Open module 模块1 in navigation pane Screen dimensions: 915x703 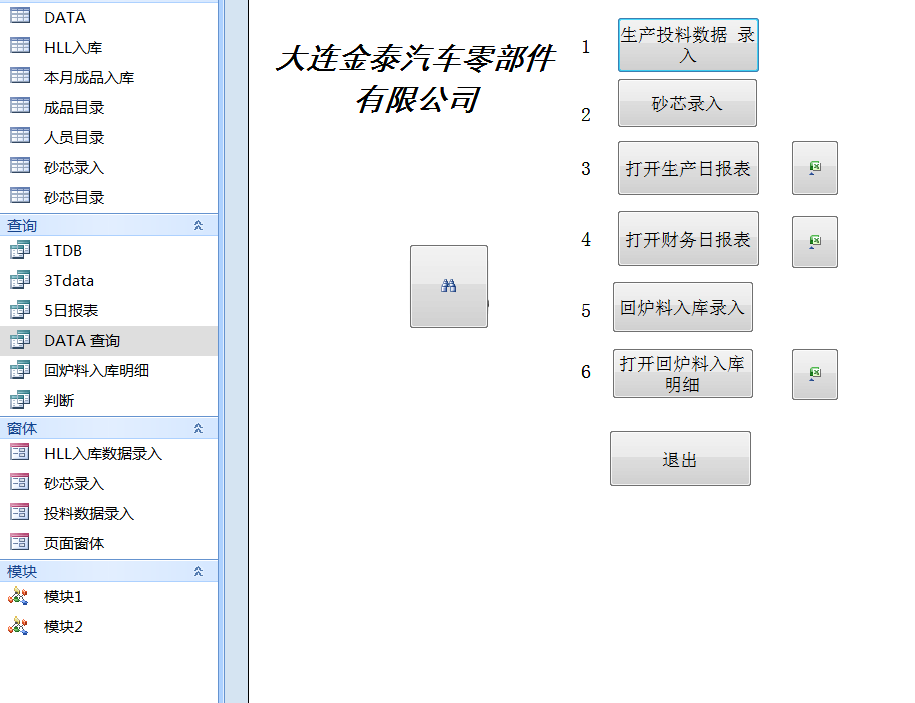[x=63, y=597]
